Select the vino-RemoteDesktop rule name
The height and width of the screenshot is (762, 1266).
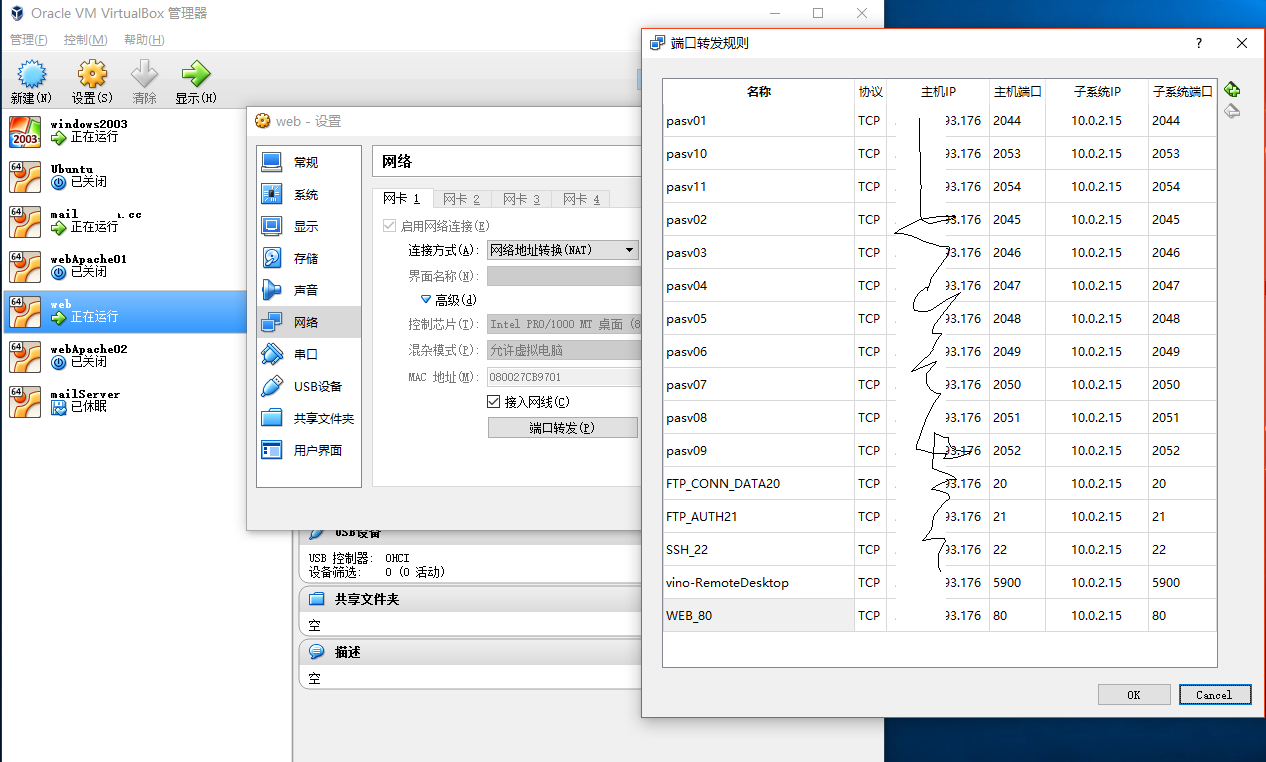[x=759, y=583]
